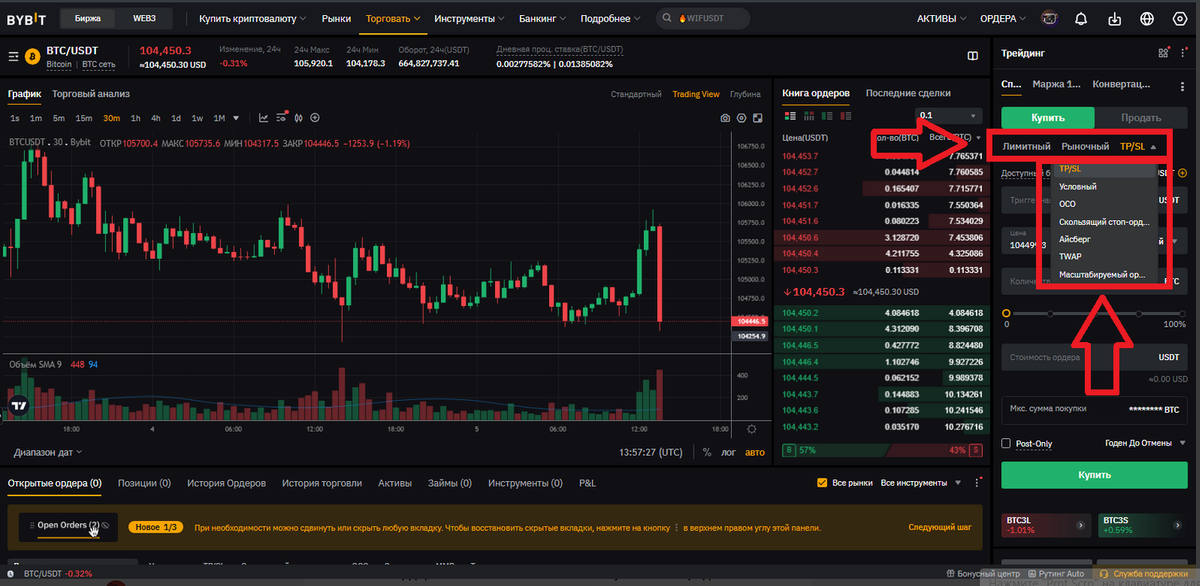
Task: Open the 0.1 price grouping dropdown
Action: (949, 116)
